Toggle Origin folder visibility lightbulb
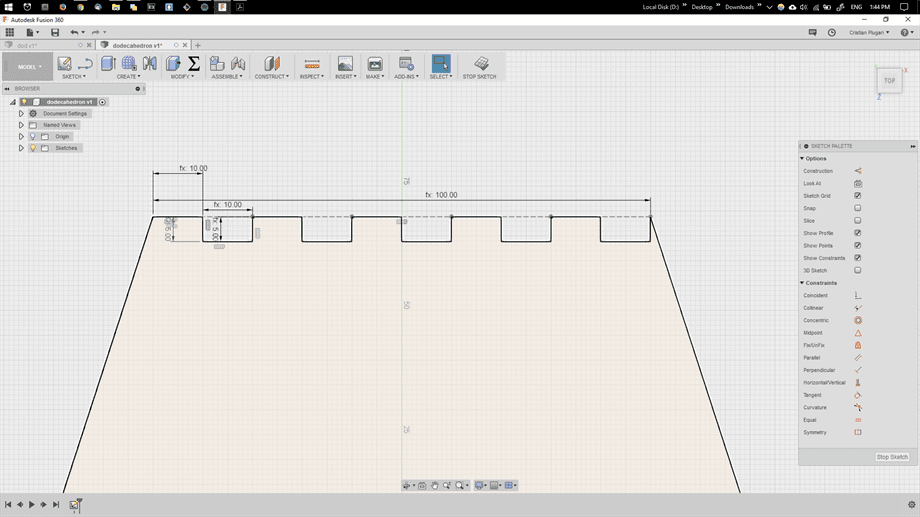920x517 pixels. pyautogui.click(x=33, y=136)
